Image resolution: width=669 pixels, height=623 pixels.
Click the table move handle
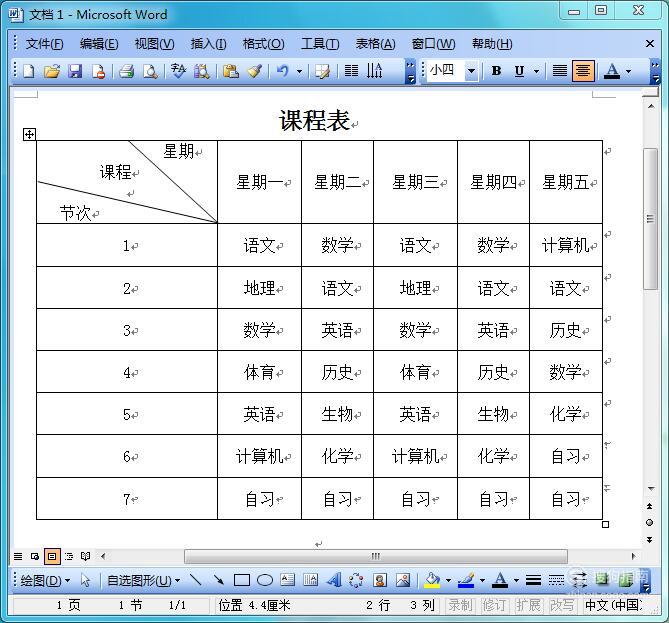[x=29, y=135]
